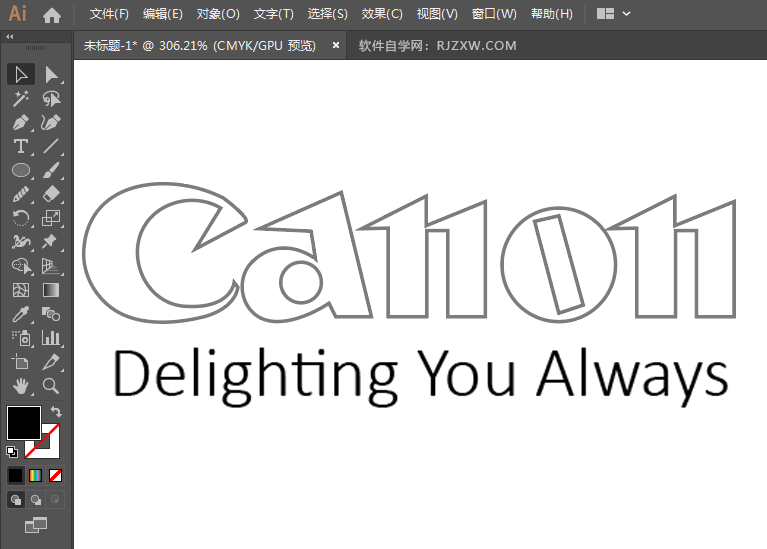Screen dimensions: 767x549
Task: Select the Column Graph tool
Action: (51, 338)
